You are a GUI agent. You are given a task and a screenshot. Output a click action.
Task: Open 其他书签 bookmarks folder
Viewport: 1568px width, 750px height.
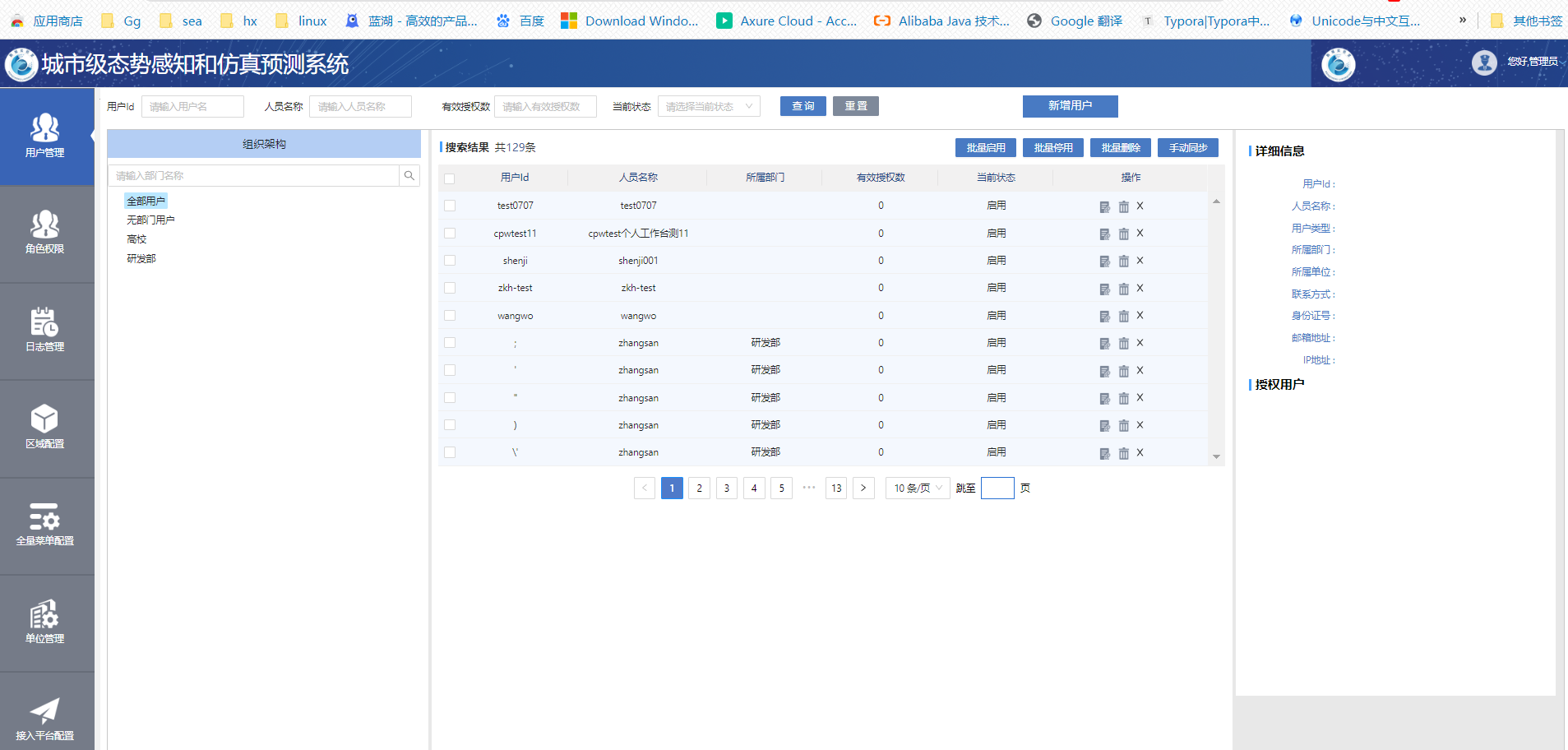click(1526, 21)
